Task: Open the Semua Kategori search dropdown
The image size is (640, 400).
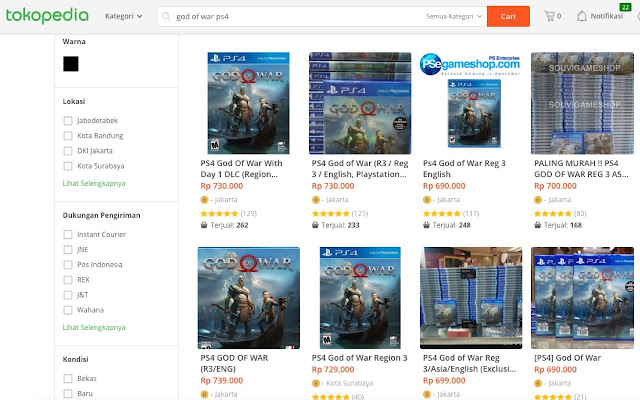Action: point(454,16)
